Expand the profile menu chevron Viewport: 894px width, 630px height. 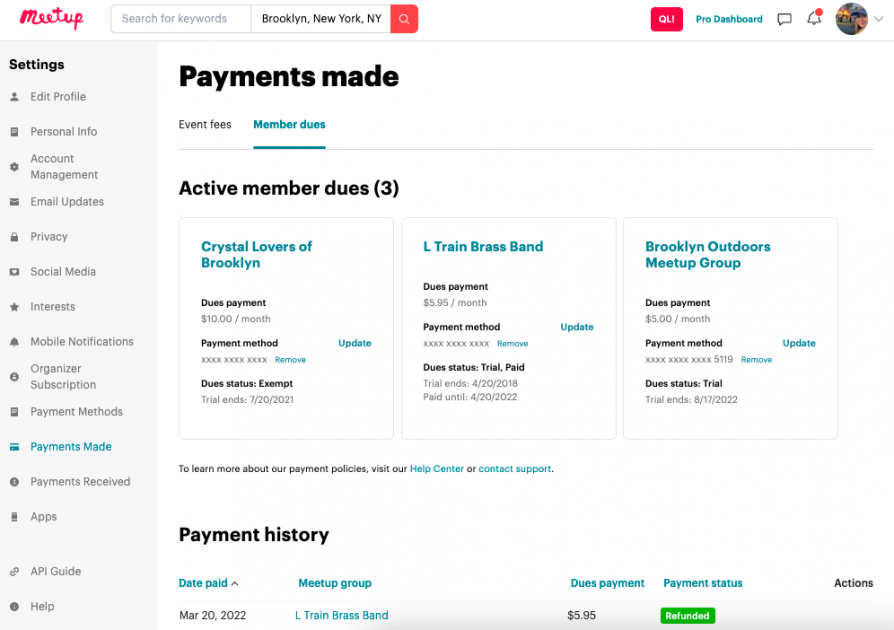tap(879, 19)
